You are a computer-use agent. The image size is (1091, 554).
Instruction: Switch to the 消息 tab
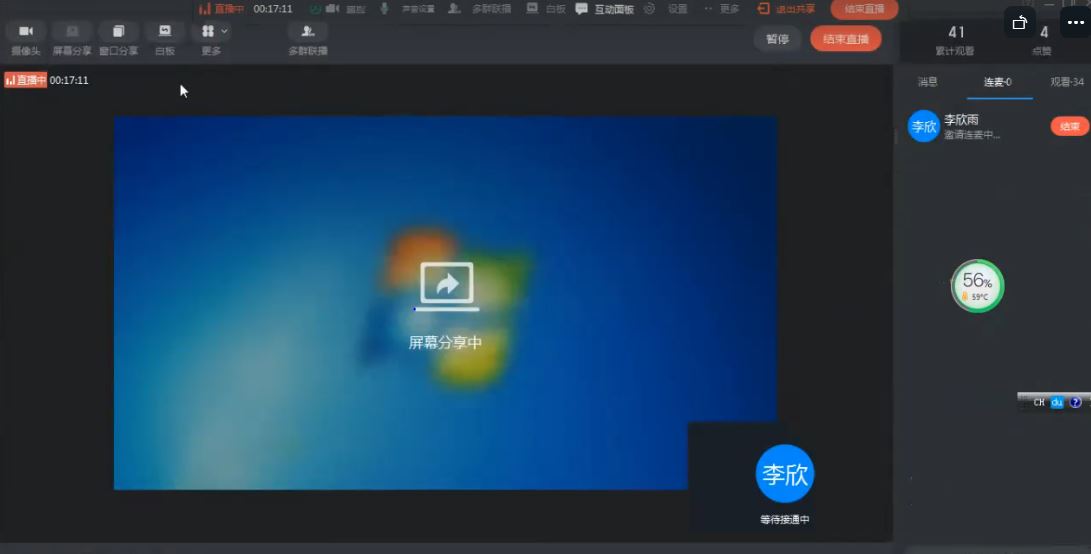coord(927,82)
